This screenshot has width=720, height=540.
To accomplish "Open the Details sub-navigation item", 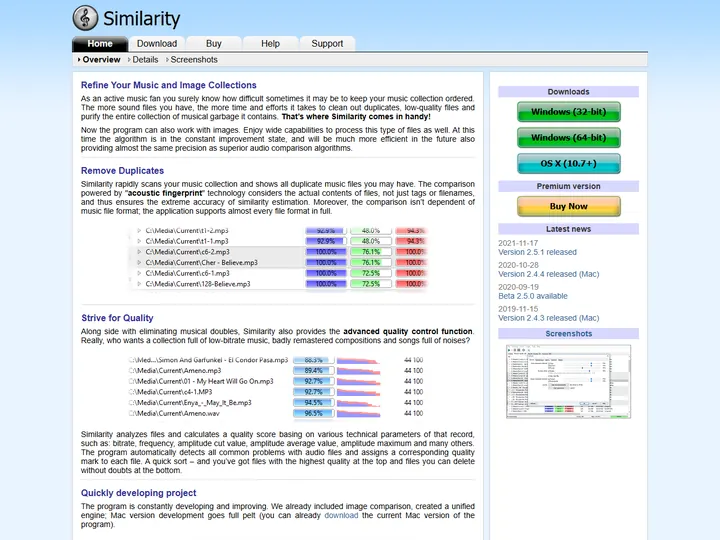I will pos(145,60).
